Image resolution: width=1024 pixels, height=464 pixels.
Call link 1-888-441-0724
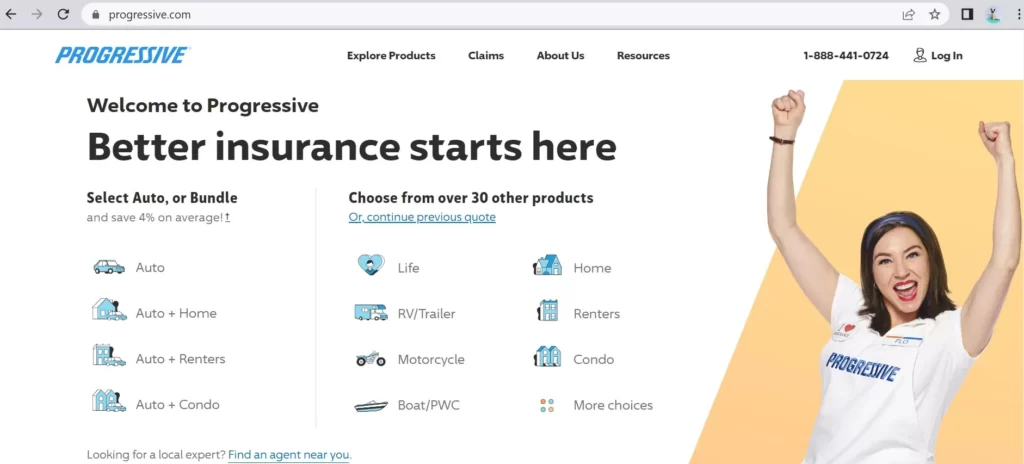pyautogui.click(x=846, y=56)
